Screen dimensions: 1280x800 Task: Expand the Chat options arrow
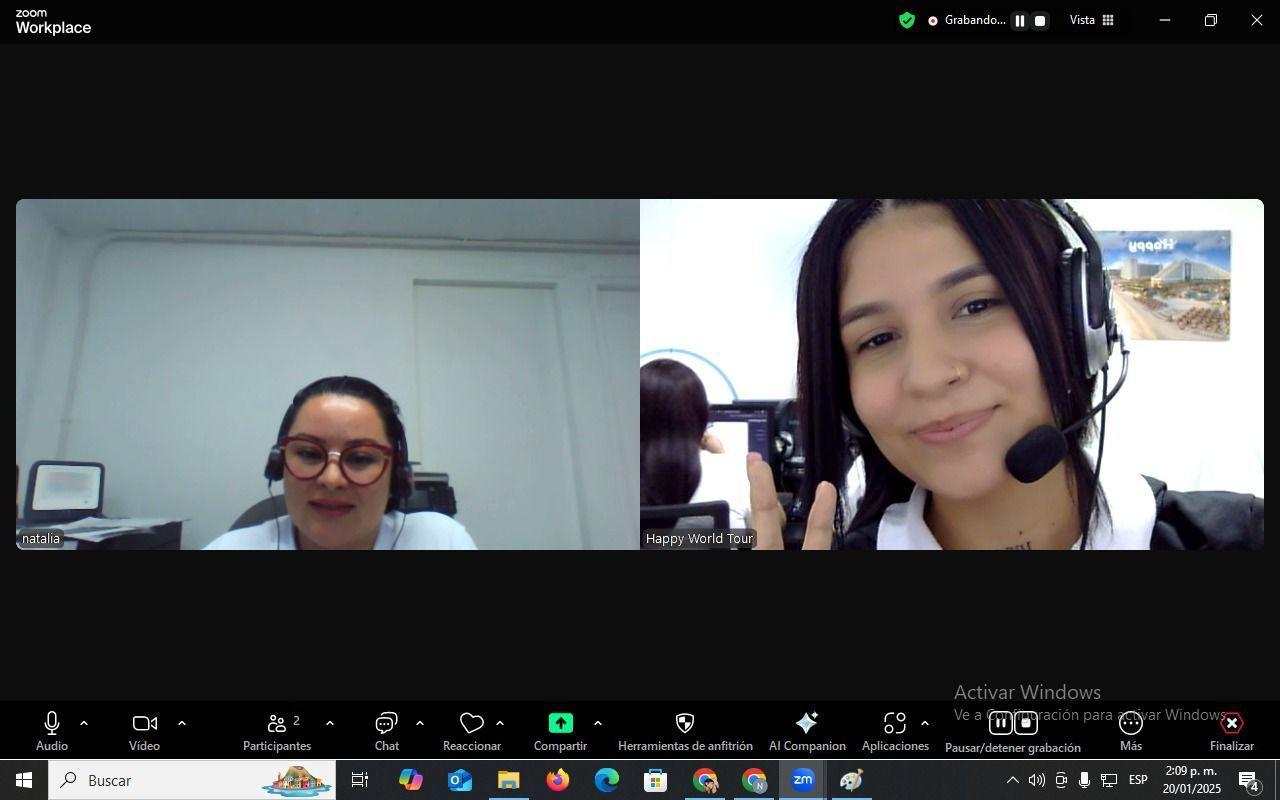[419, 723]
